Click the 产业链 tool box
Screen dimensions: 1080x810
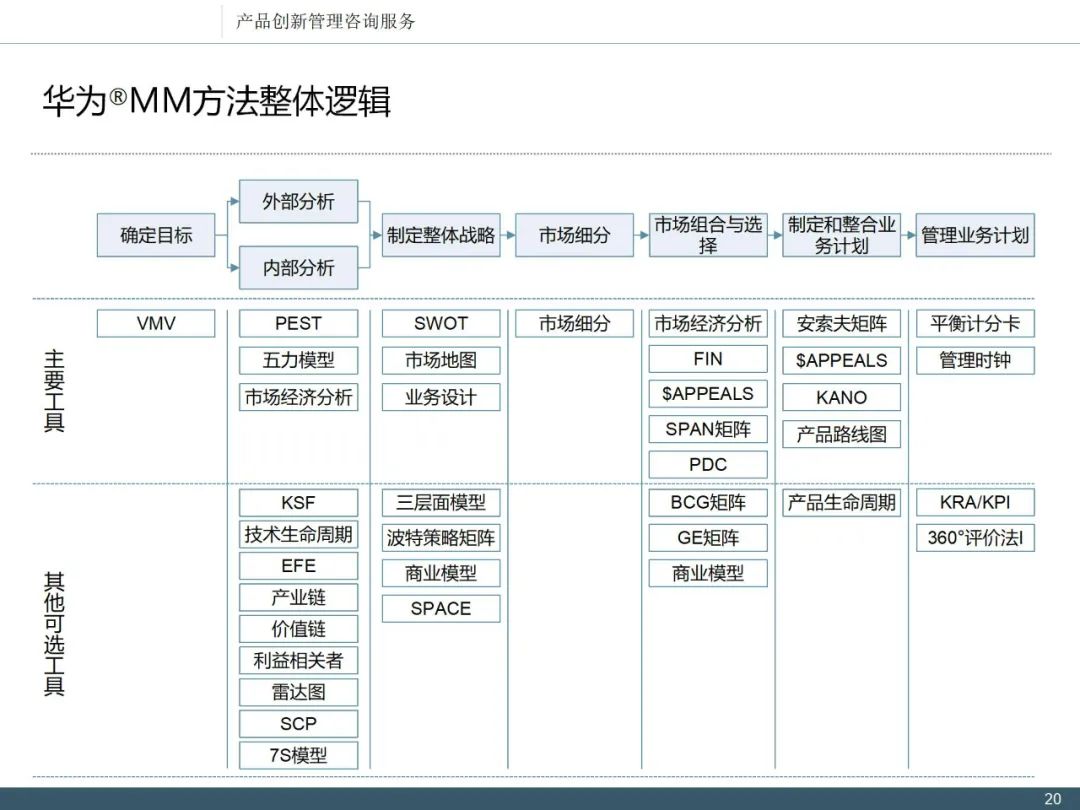click(298, 597)
